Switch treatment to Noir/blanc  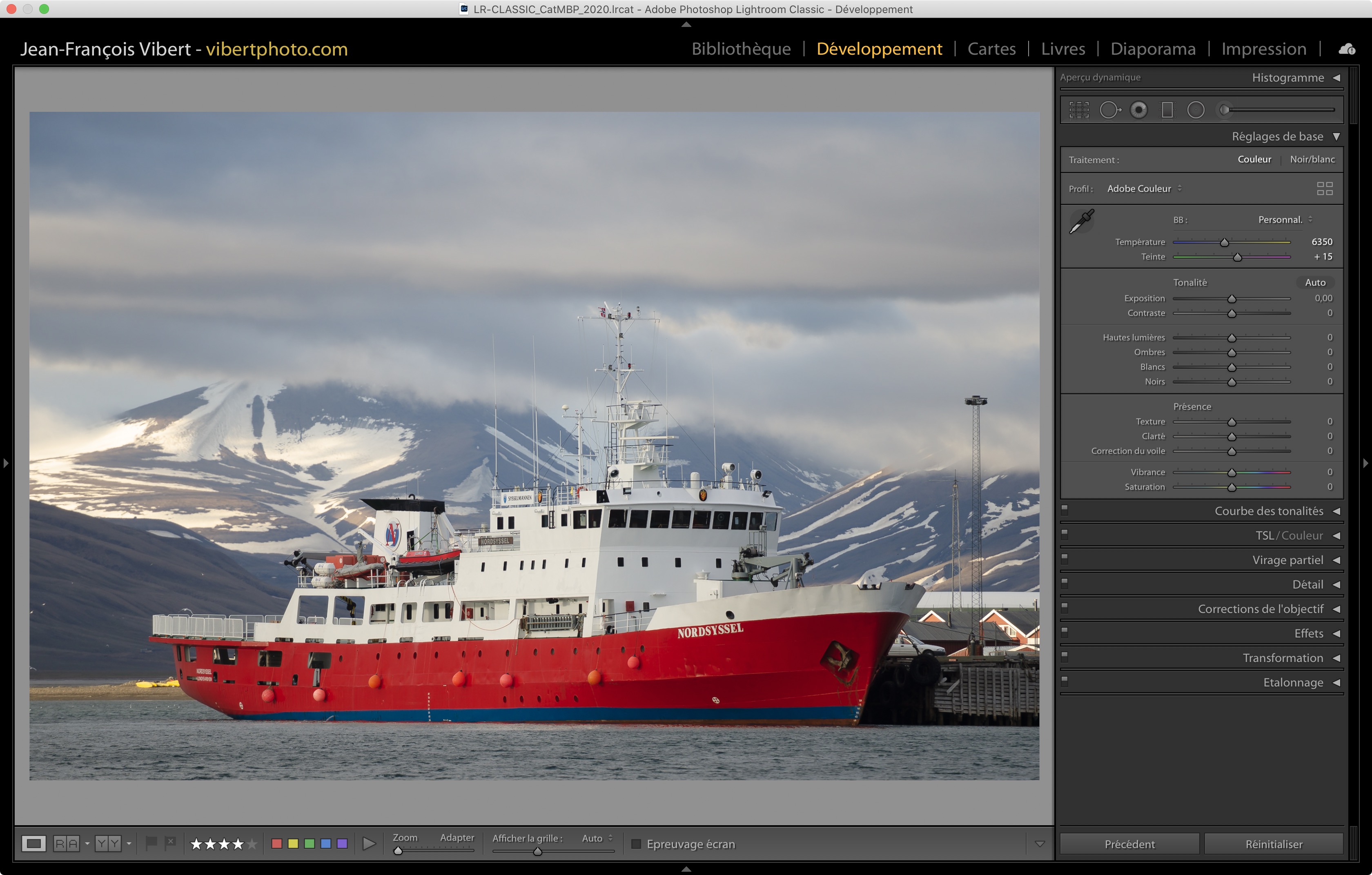click(1312, 160)
